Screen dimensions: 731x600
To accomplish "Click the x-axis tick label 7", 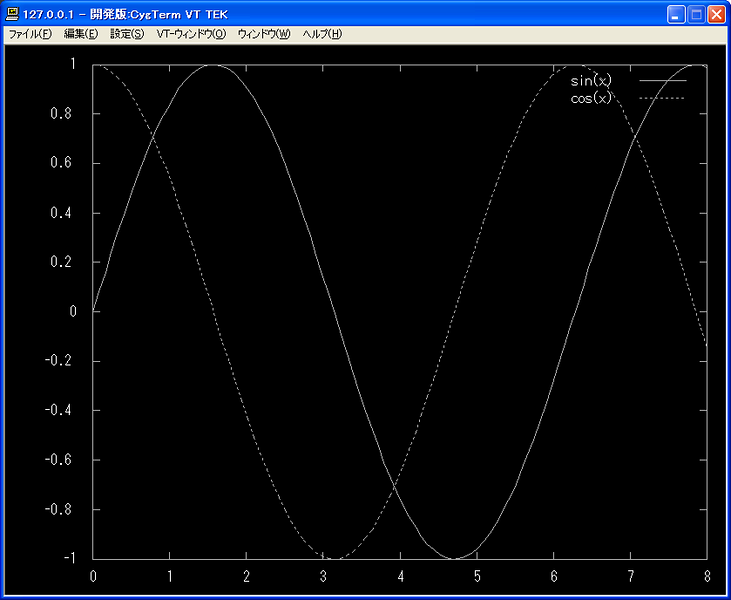I will pyautogui.click(x=631, y=576).
